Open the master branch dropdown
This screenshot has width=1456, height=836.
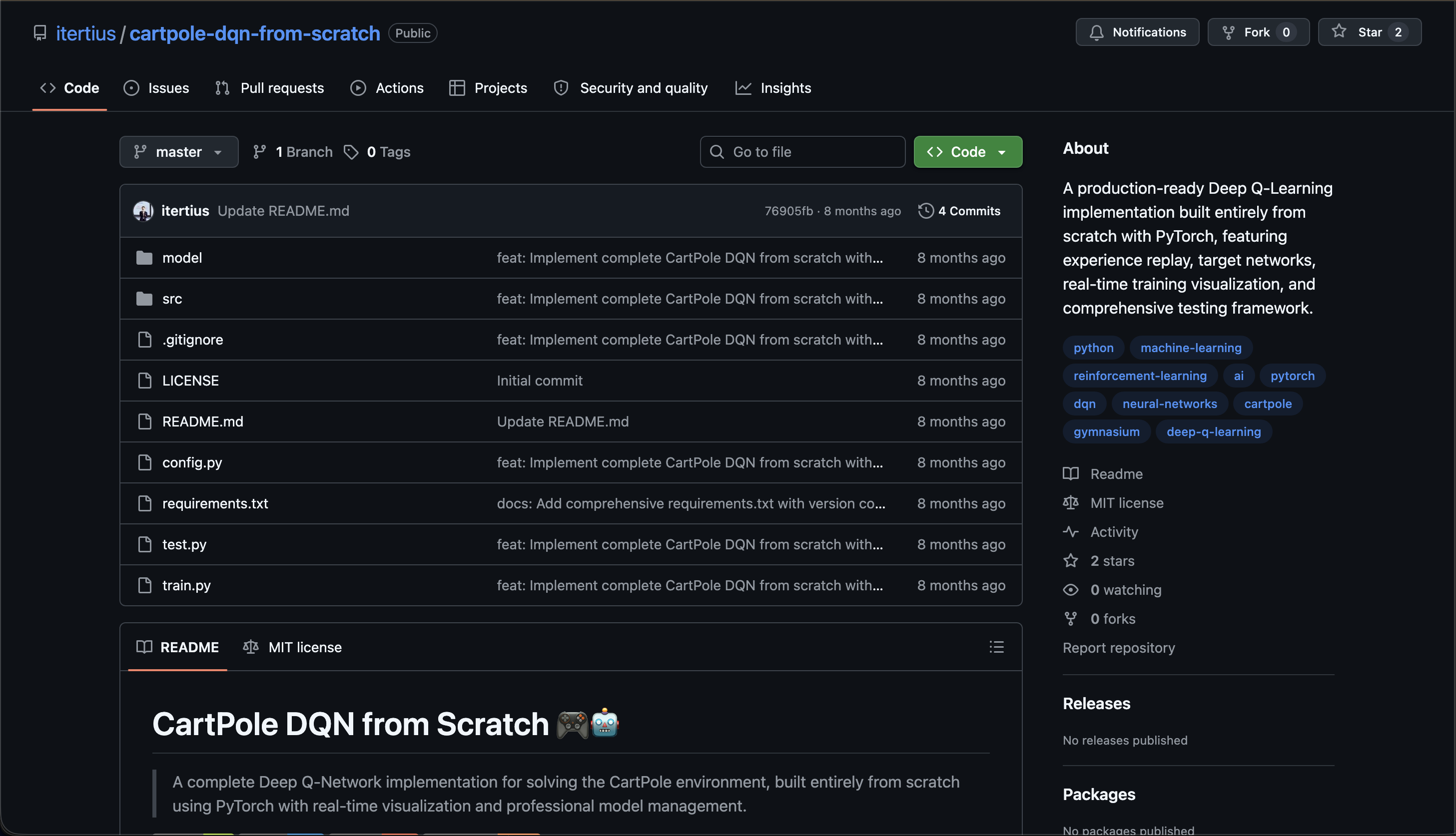point(178,152)
